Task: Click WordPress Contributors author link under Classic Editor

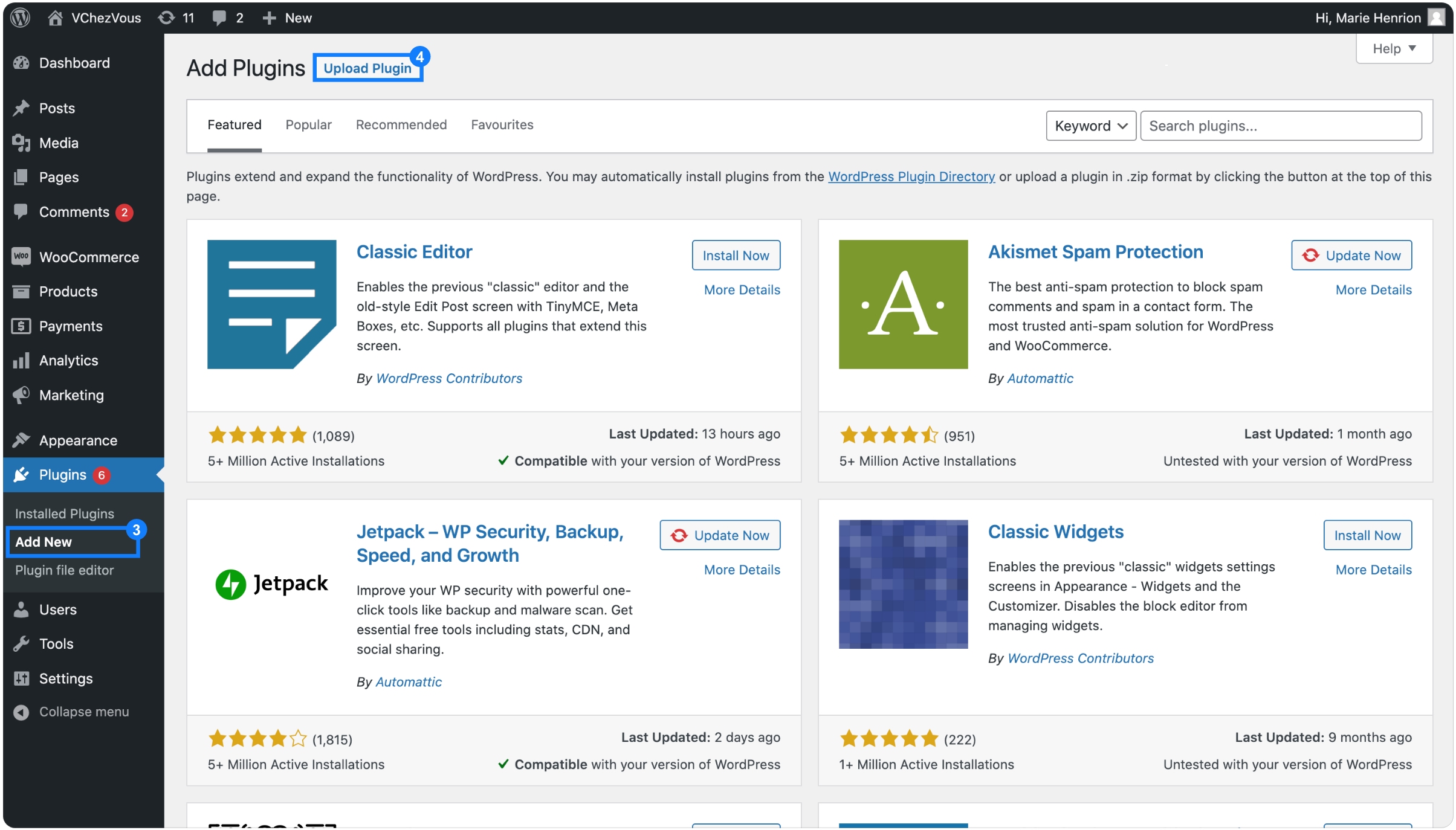Action: [x=449, y=378]
